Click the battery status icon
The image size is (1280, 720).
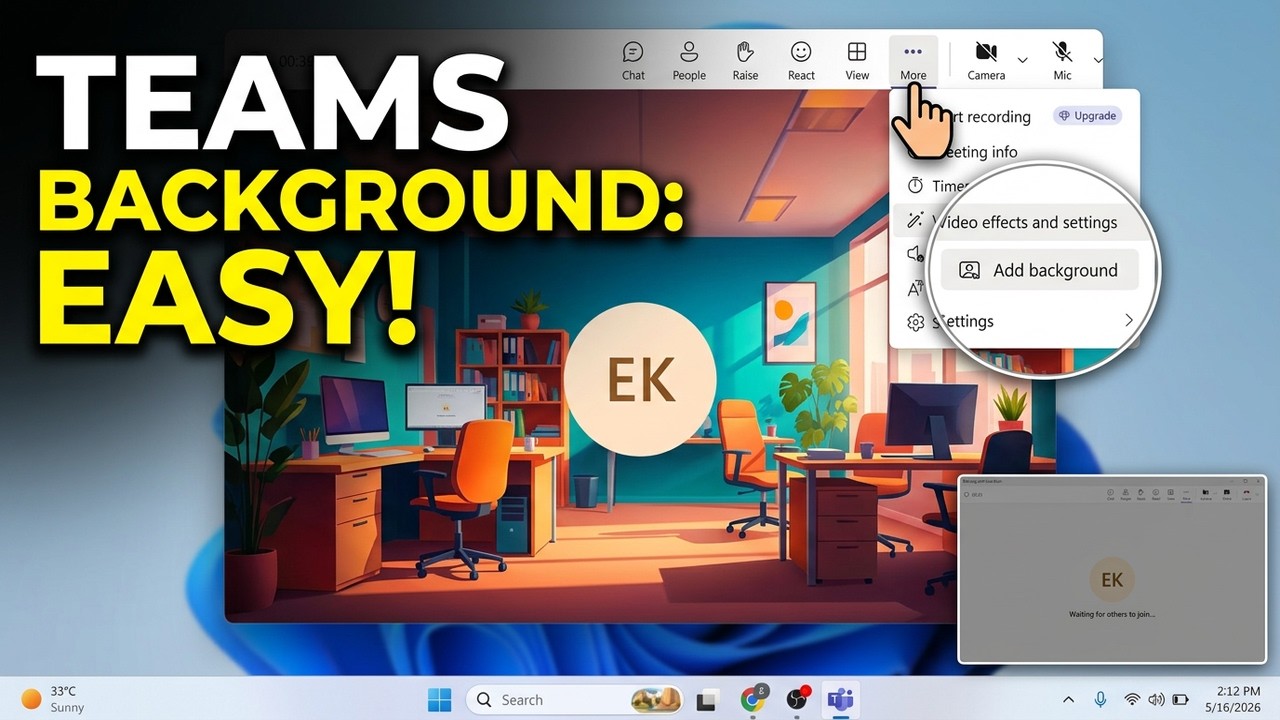pos(1181,700)
